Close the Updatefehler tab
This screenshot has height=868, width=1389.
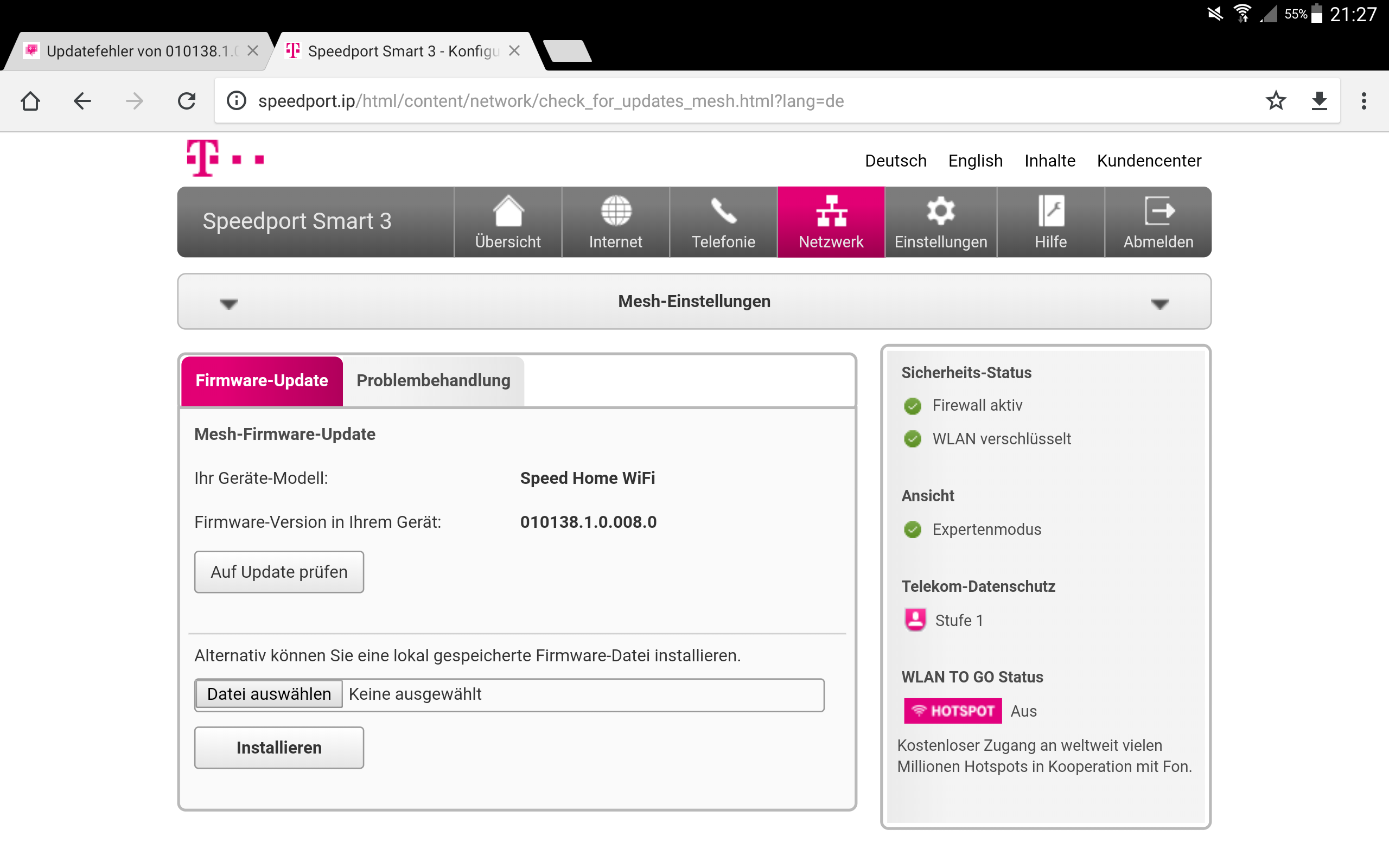click(252, 50)
